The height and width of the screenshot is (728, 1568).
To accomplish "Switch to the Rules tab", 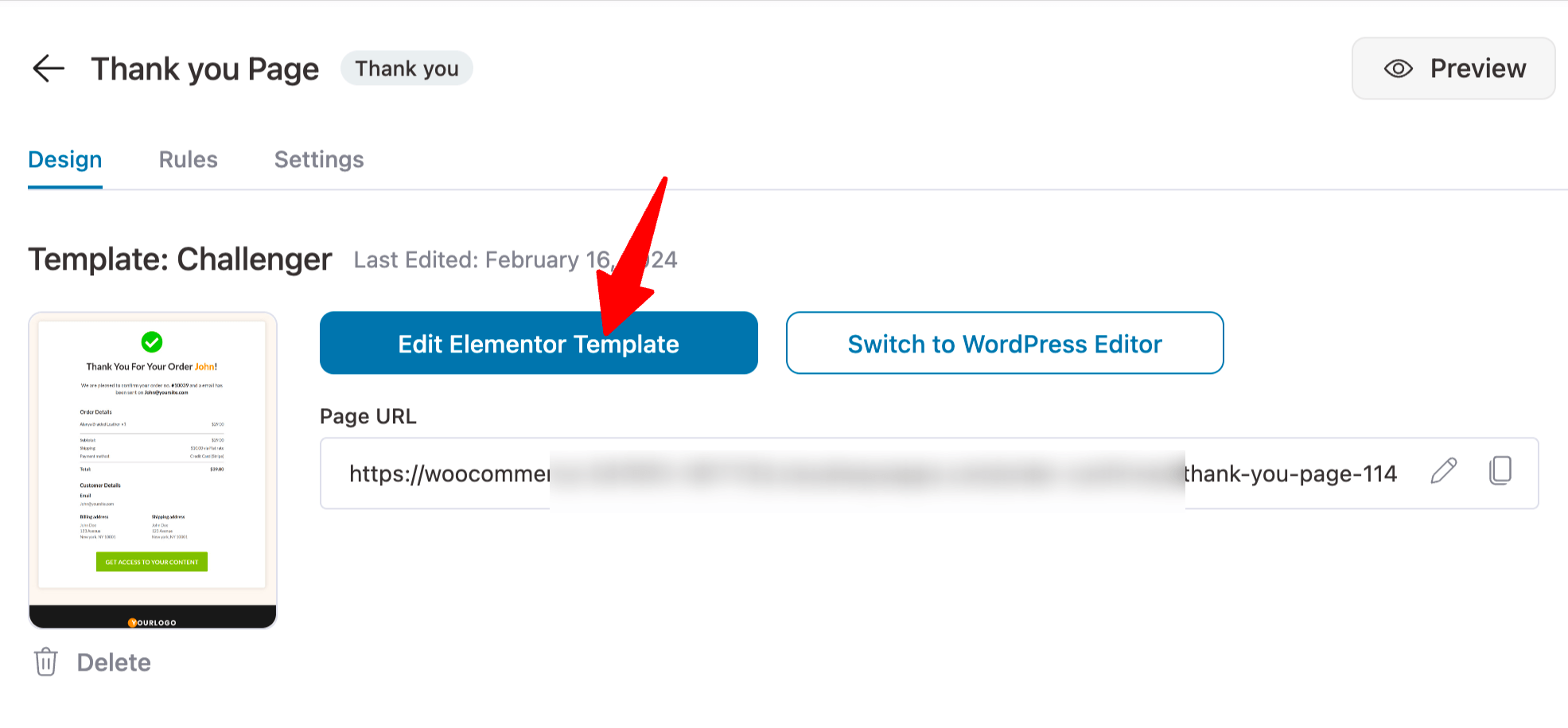I will [x=188, y=159].
